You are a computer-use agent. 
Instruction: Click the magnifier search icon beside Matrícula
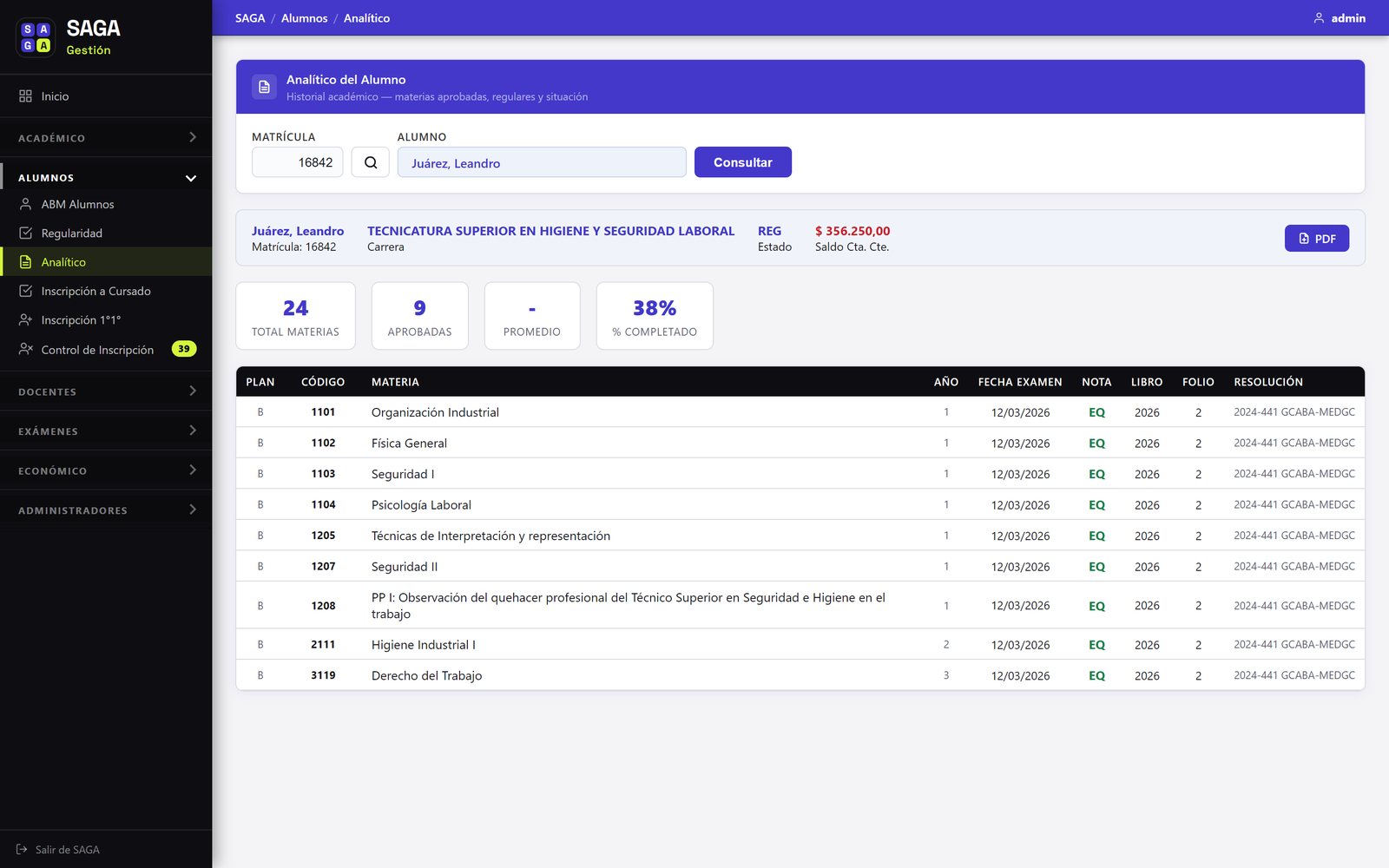(x=370, y=162)
